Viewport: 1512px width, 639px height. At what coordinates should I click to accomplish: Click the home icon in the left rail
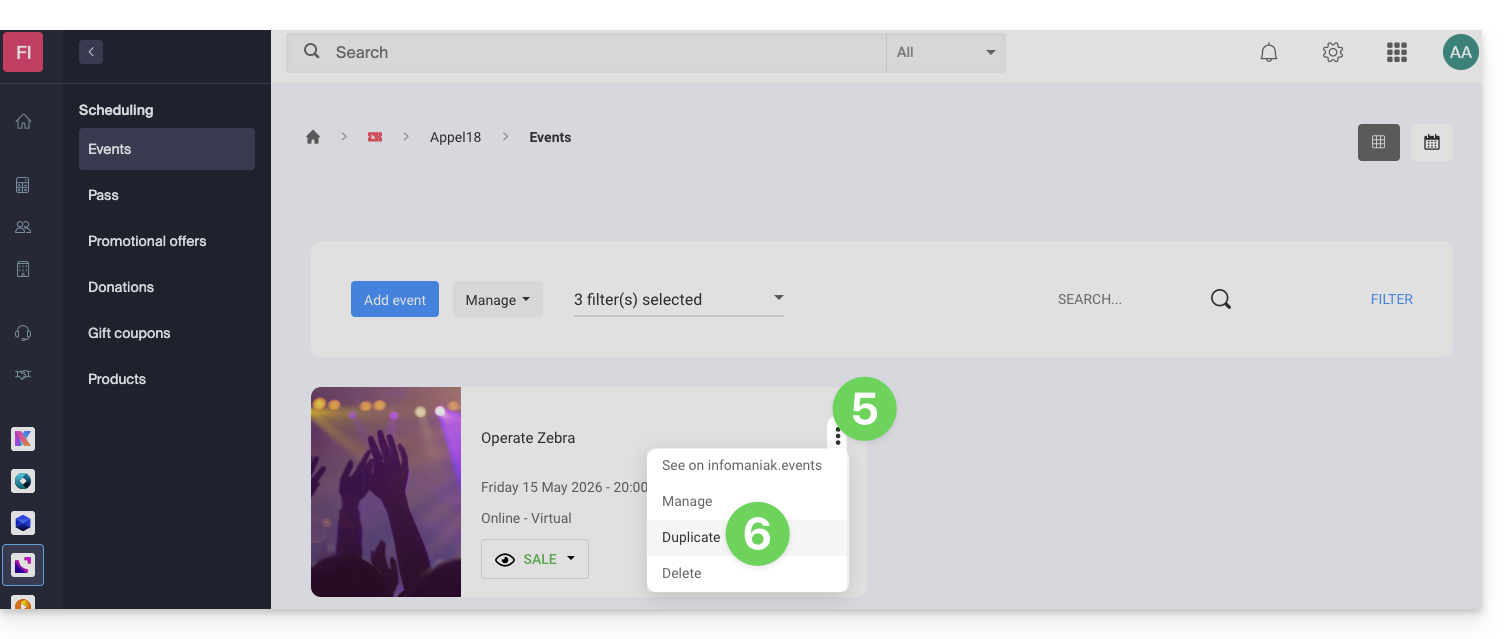click(23, 122)
